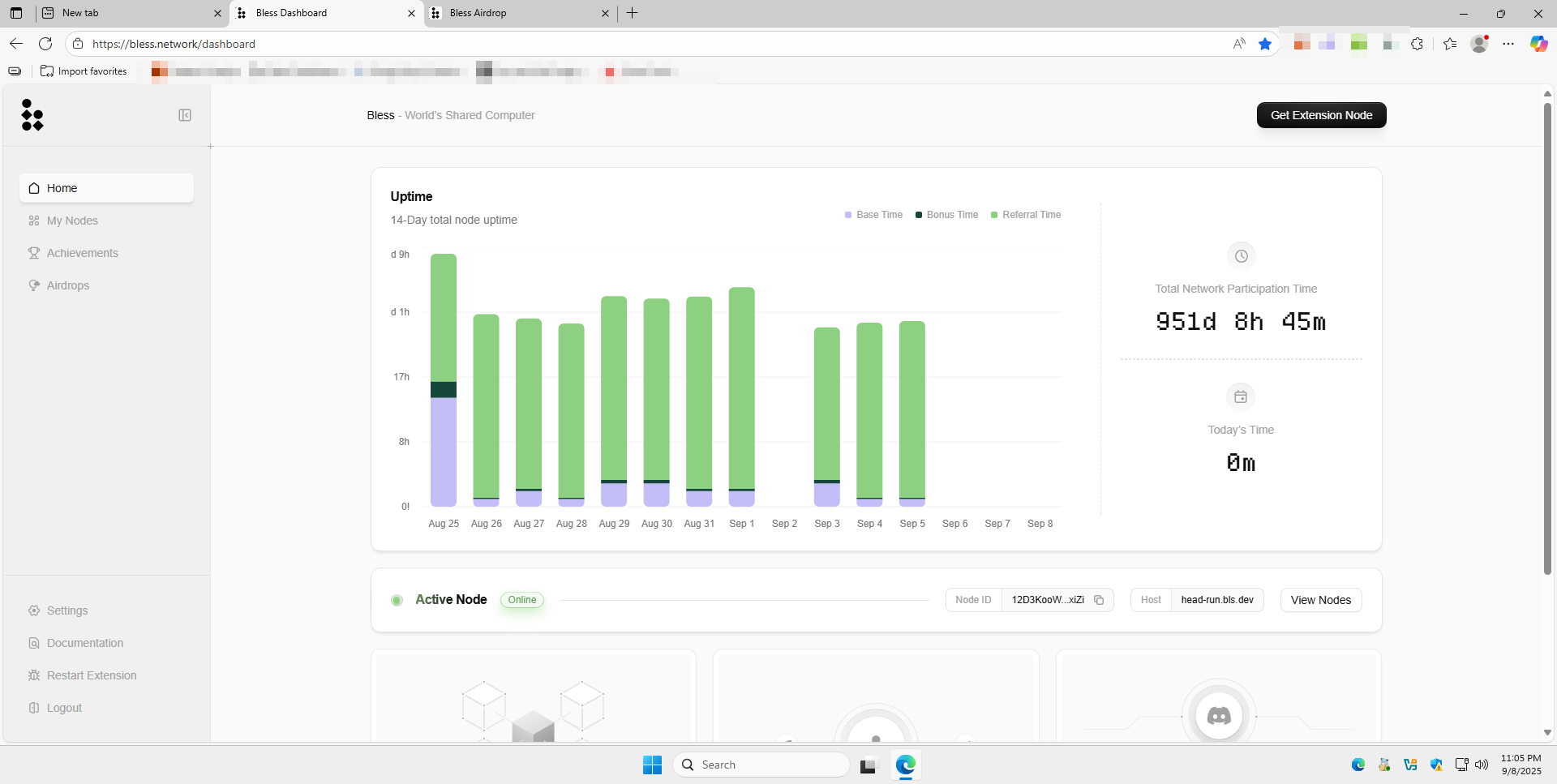1557x784 pixels.
Task: Click View Nodes button
Action: [x=1320, y=600]
